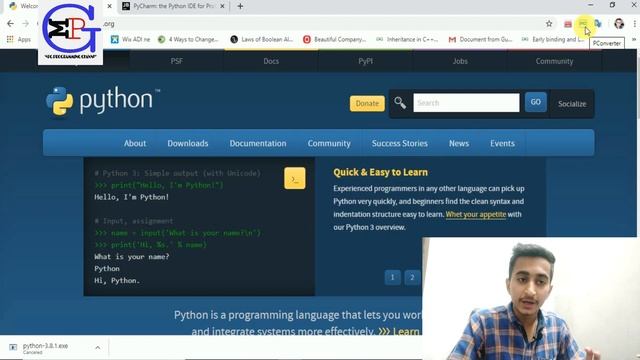
Task: Close the Welcome to Python tab
Action: [x=109, y=6]
